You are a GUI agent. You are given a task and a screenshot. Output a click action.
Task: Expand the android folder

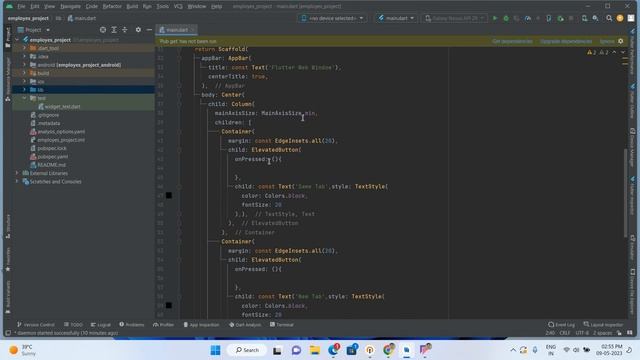(24, 65)
